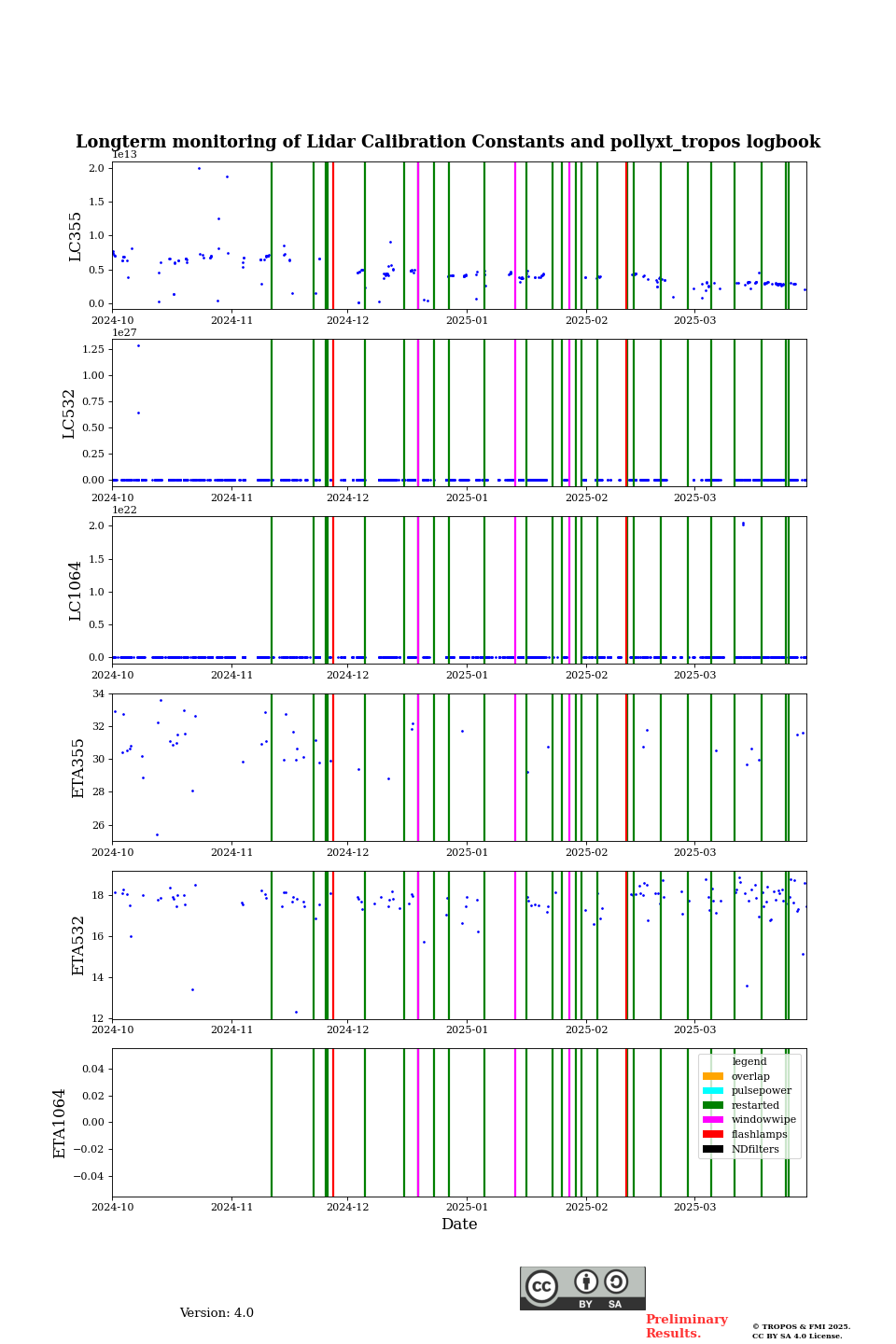This screenshot has height=1344, width=896.
Task: Click the LC532 outlier point near 1.25
Action: coord(138,345)
